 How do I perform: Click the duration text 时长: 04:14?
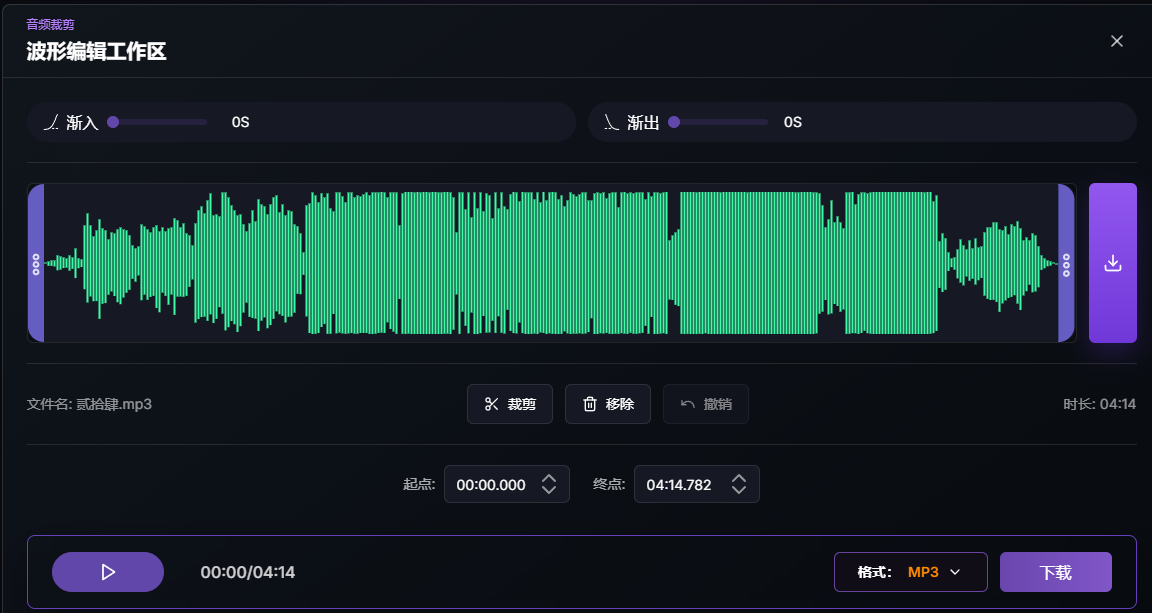1099,404
